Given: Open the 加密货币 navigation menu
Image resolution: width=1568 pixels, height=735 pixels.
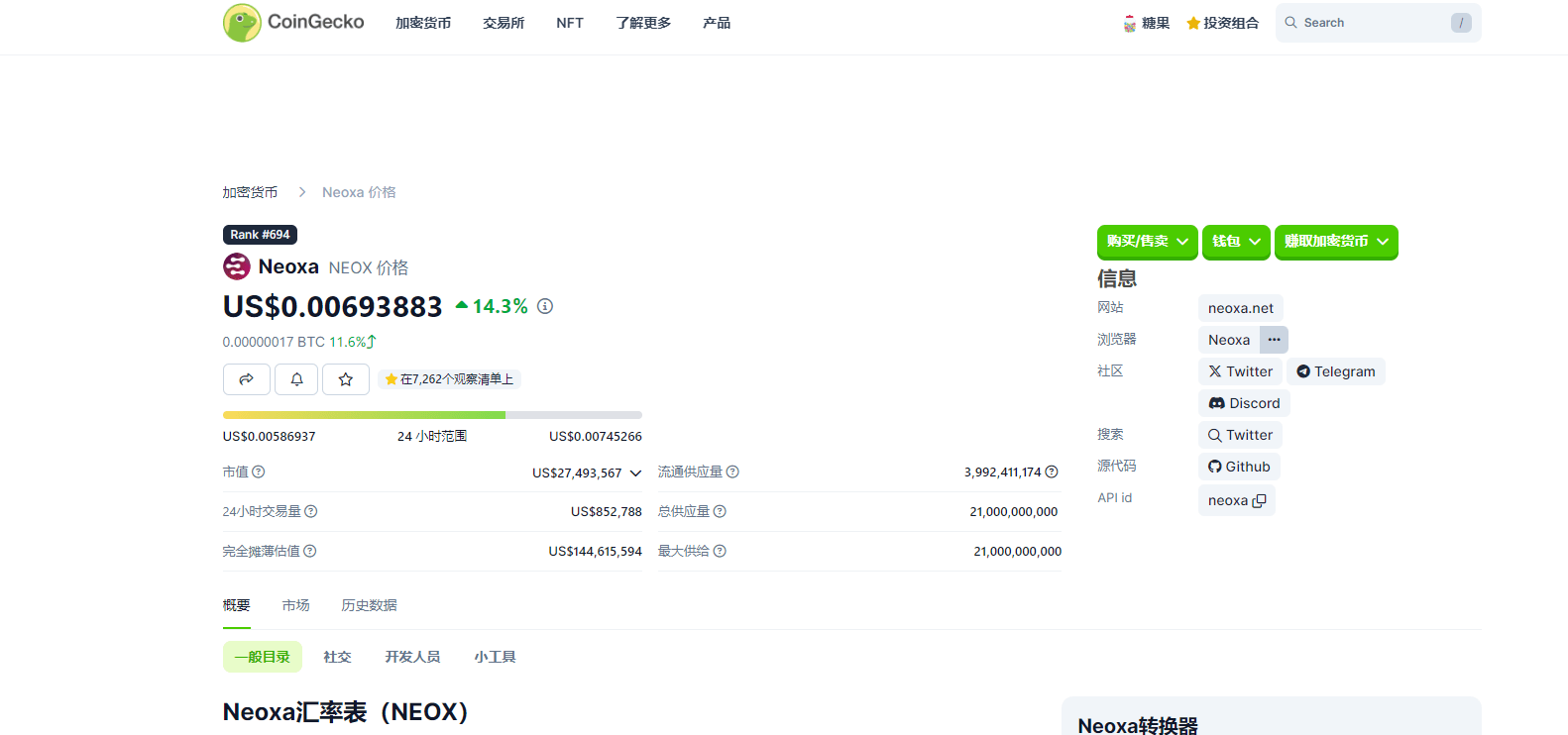Looking at the screenshot, I should click(423, 23).
